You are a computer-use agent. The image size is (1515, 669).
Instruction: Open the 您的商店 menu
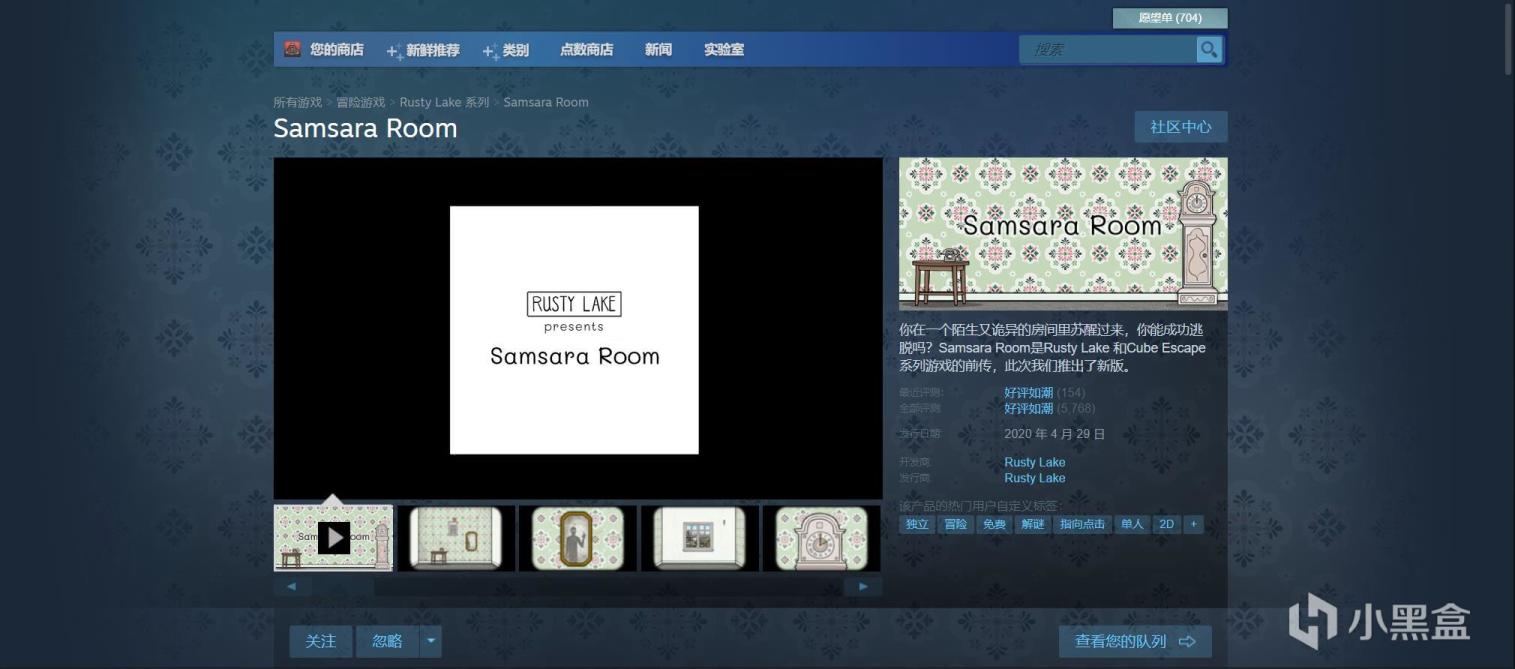pos(336,50)
